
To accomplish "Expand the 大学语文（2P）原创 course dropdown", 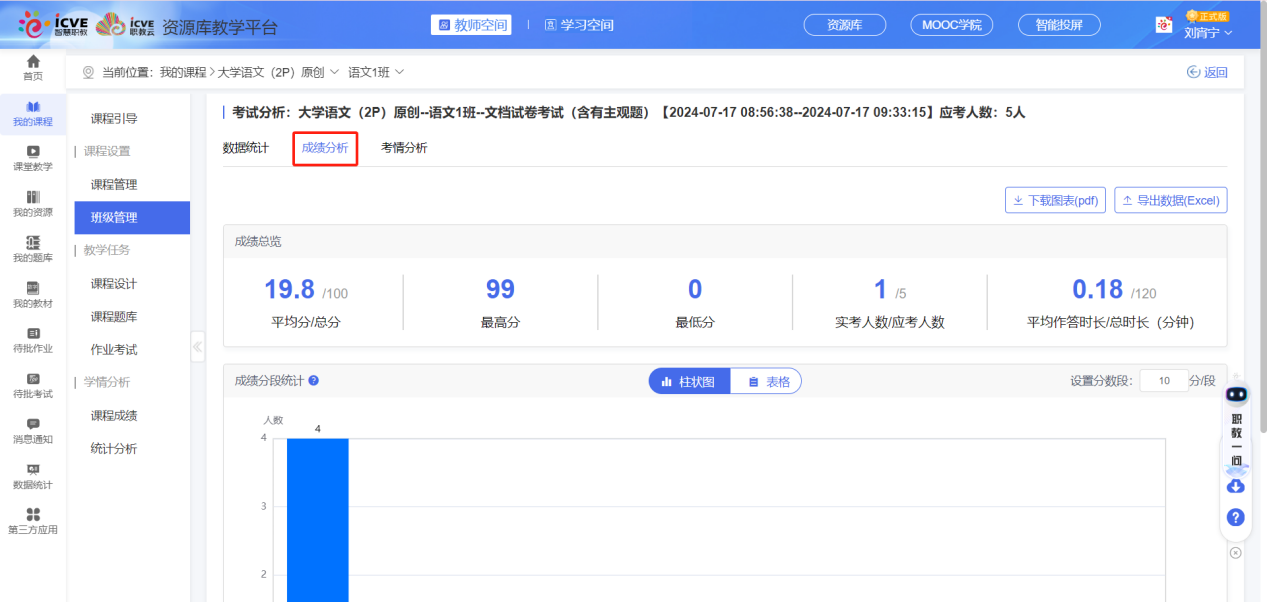I will point(335,72).
